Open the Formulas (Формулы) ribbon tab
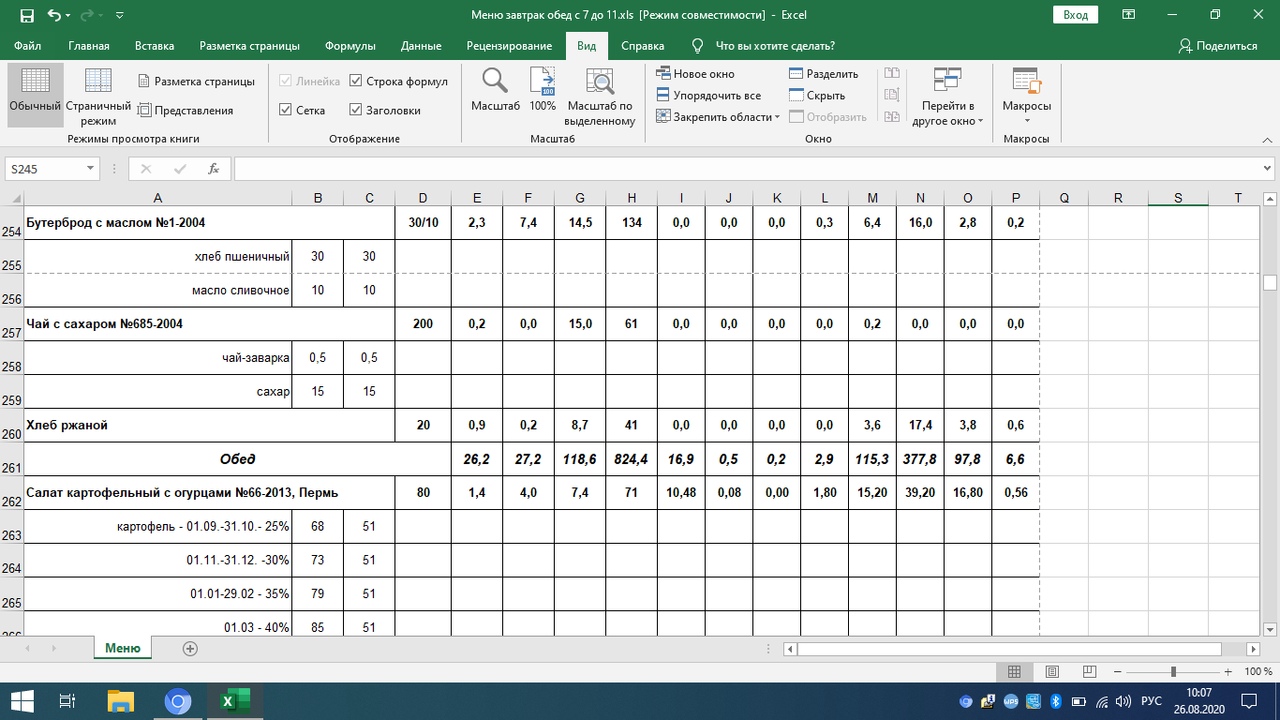 tap(350, 46)
